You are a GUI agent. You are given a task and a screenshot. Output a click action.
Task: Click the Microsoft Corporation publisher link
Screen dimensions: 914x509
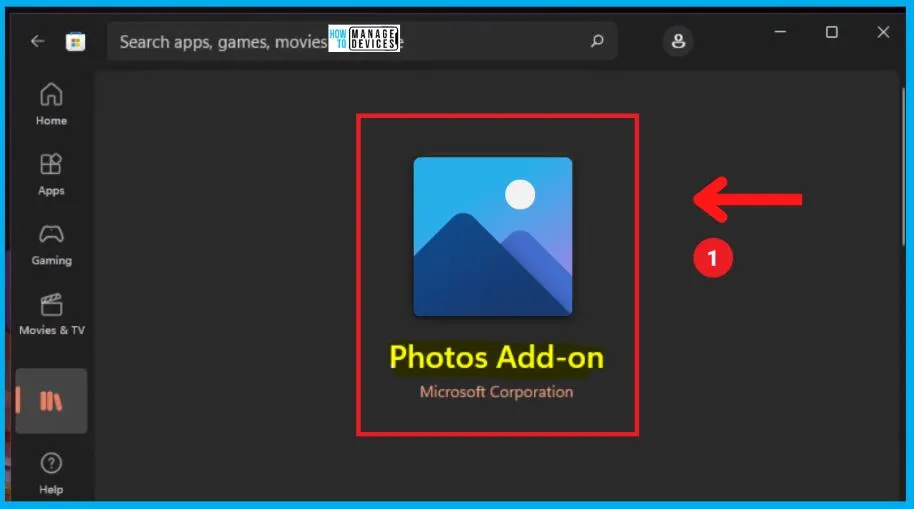click(497, 392)
